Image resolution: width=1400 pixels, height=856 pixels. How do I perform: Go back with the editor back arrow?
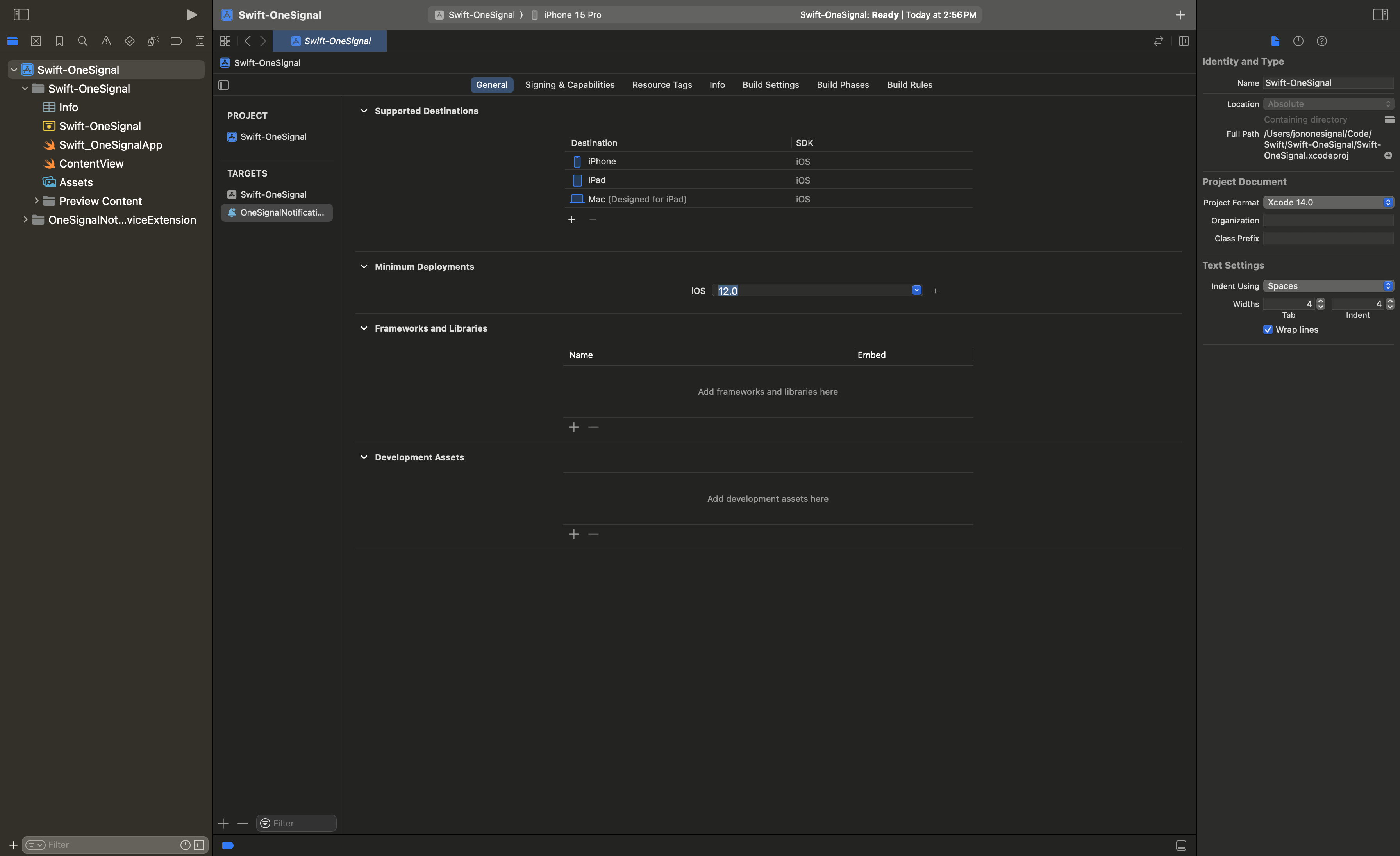248,41
